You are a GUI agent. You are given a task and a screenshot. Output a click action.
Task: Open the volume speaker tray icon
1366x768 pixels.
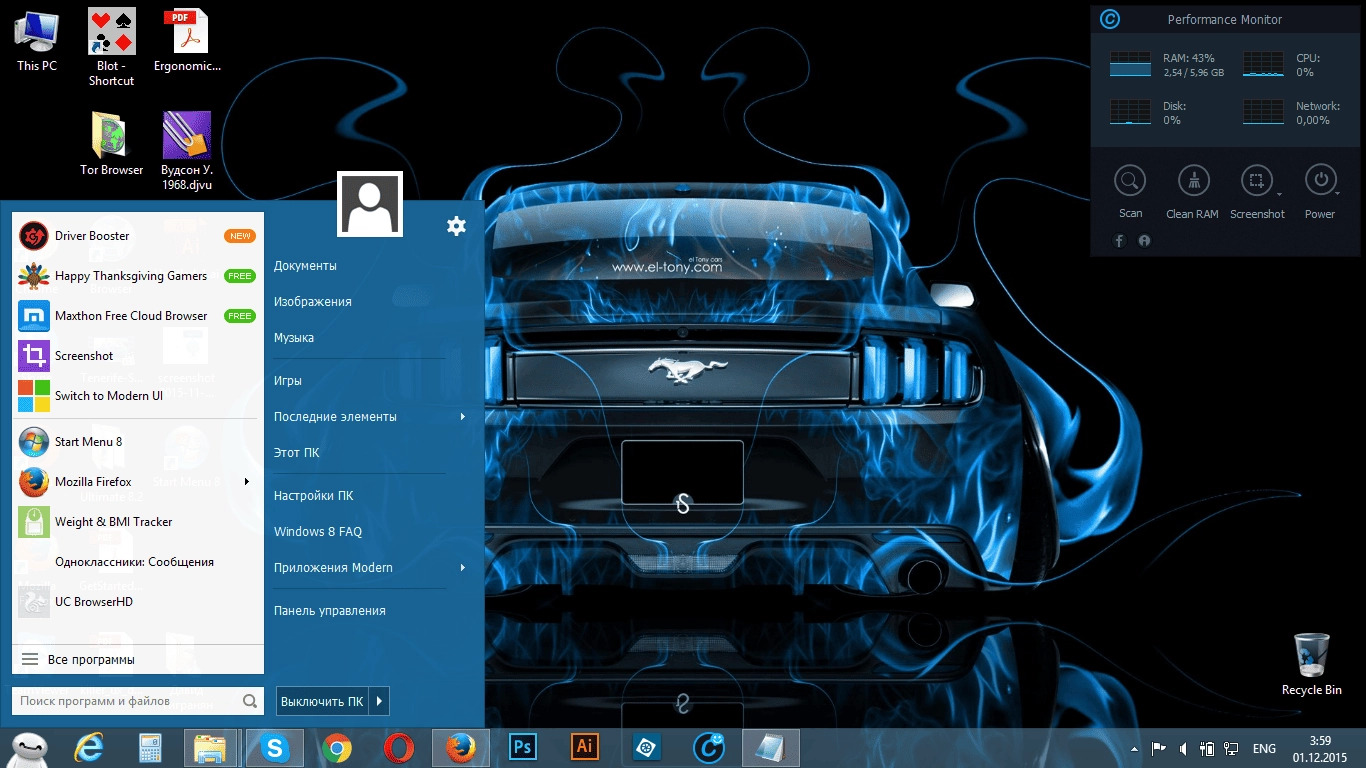coord(1184,748)
